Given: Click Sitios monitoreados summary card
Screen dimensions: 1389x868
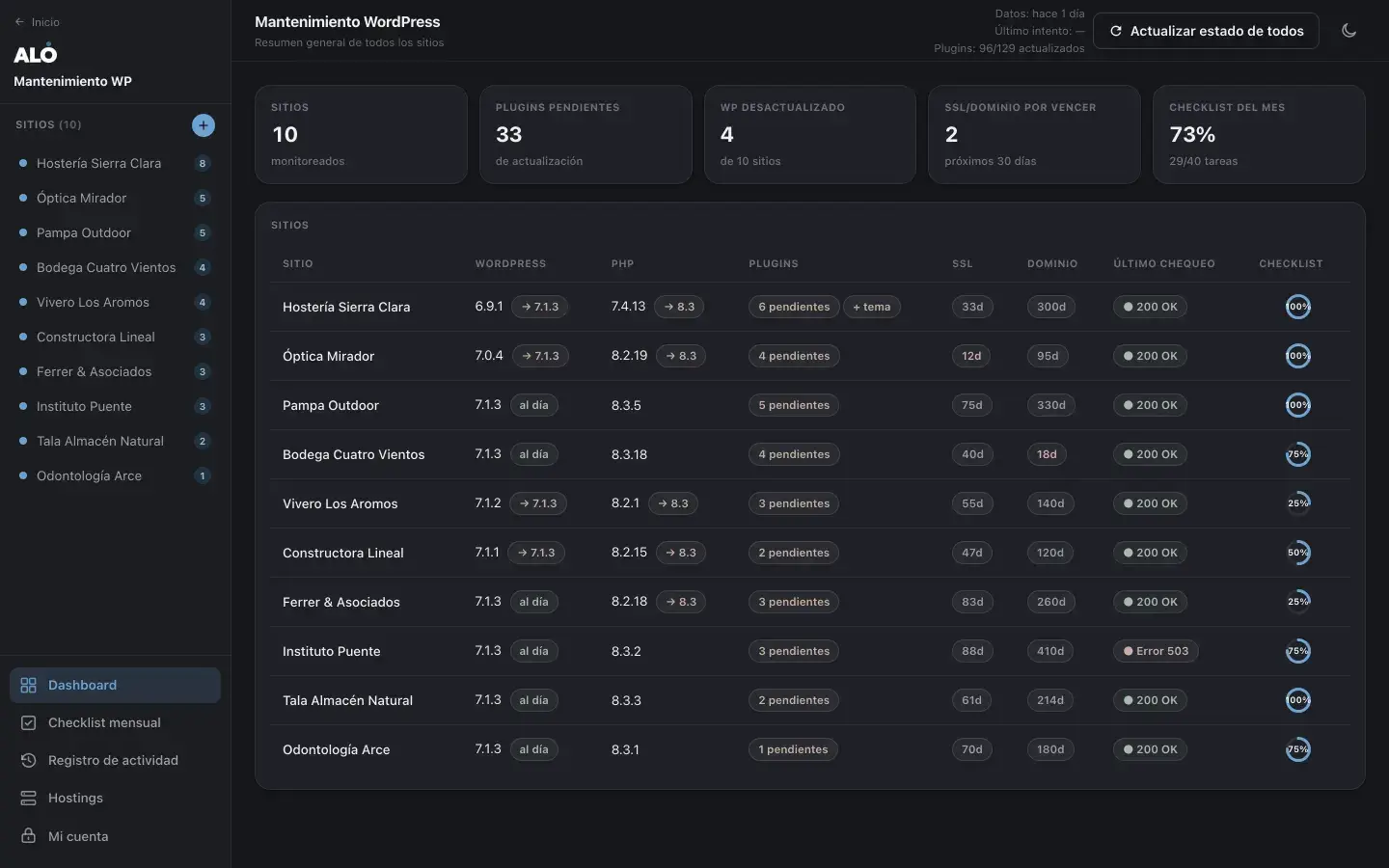Looking at the screenshot, I should [361, 134].
